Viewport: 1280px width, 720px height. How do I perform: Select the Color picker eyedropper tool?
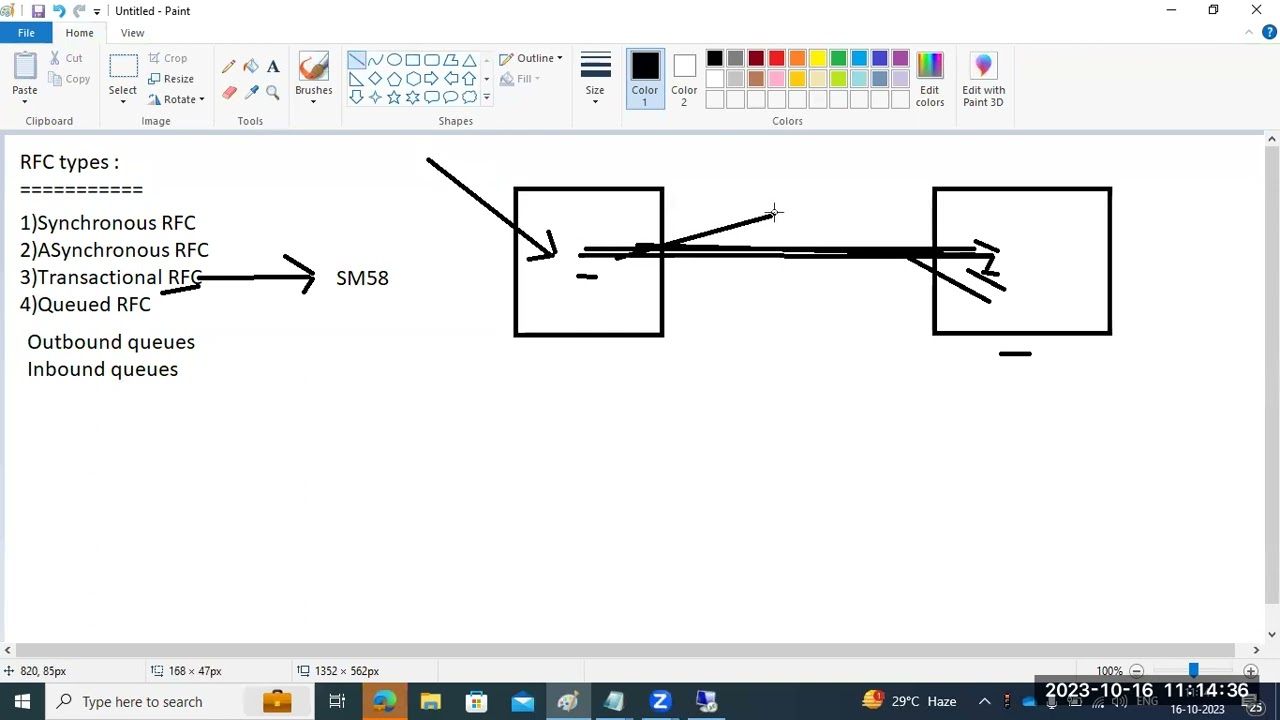pyautogui.click(x=251, y=93)
